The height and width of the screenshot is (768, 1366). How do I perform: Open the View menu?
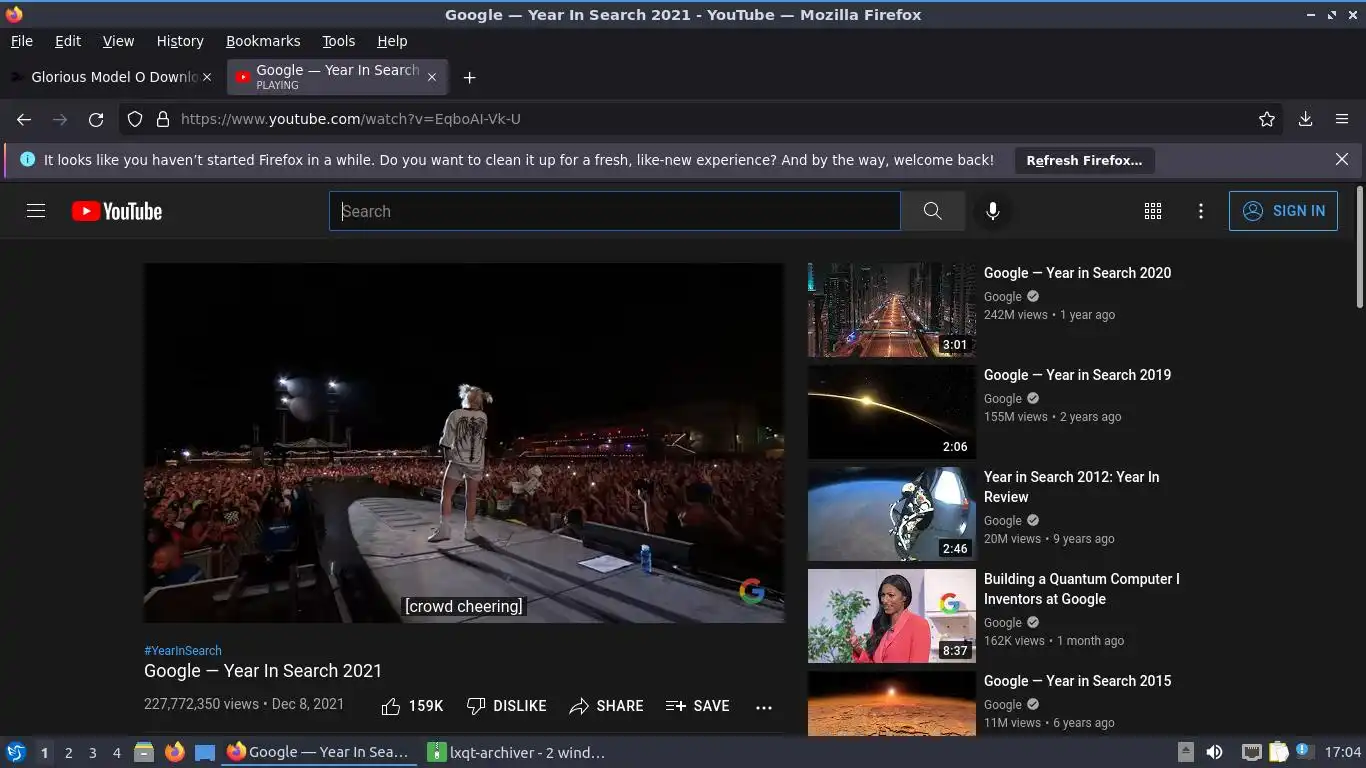tap(118, 41)
